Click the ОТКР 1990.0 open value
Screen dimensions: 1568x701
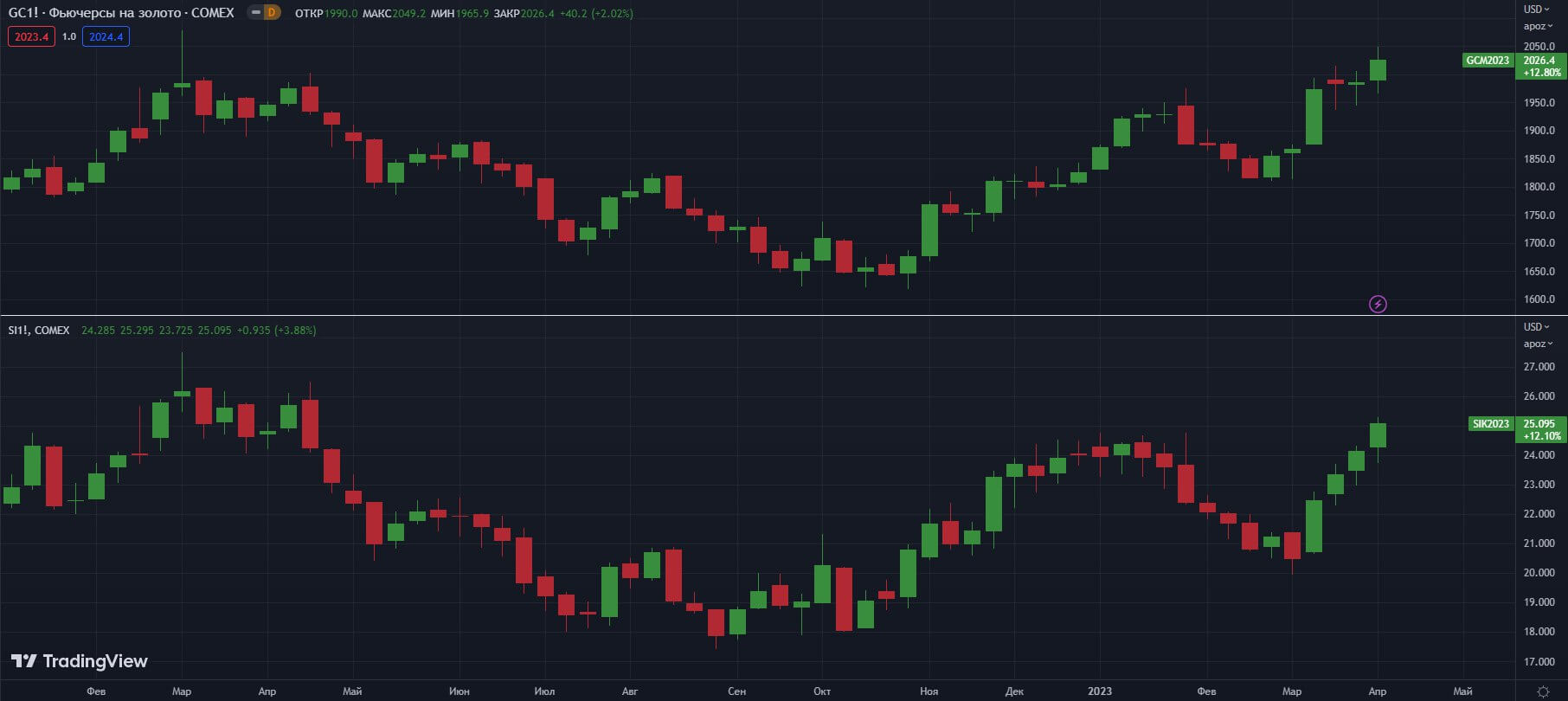326,14
